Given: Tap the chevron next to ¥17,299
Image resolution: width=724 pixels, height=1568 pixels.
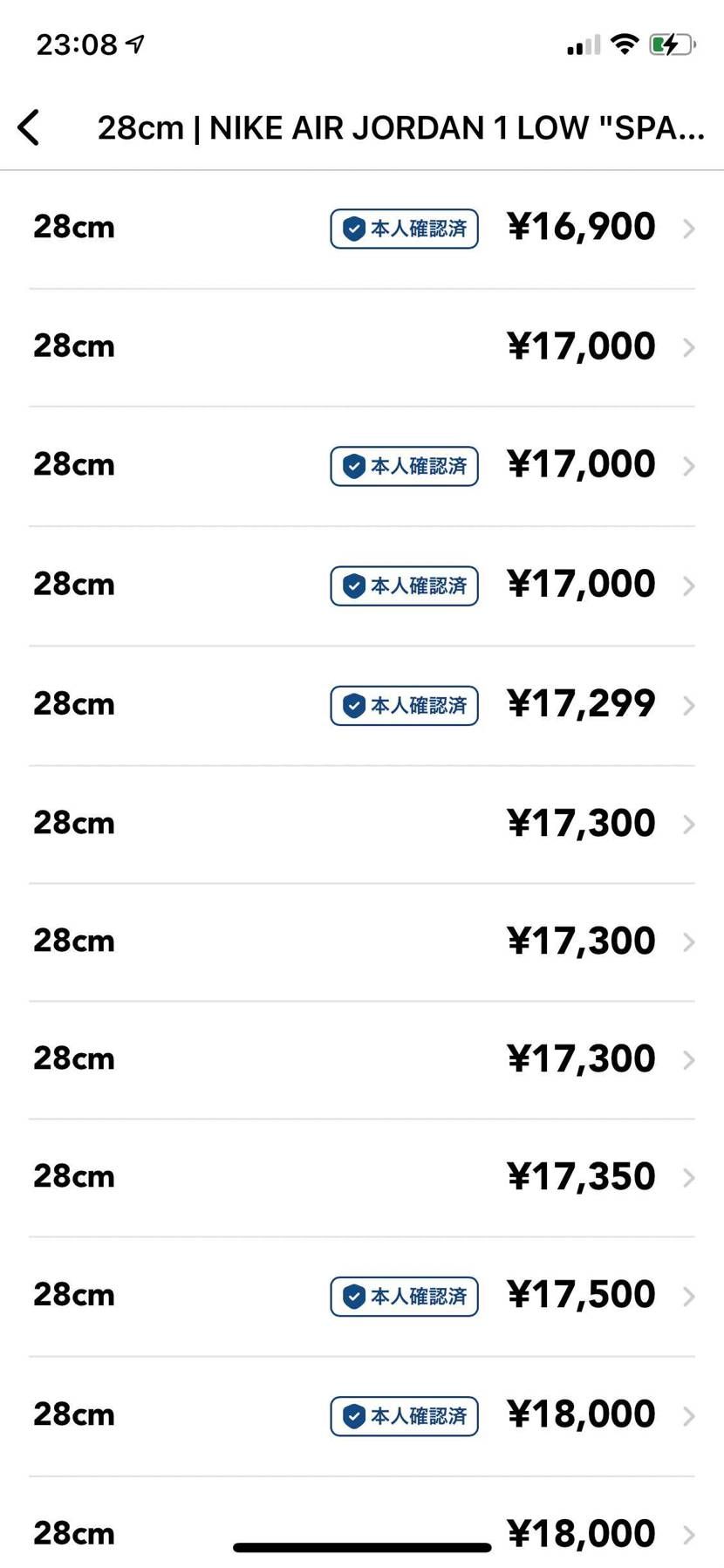Looking at the screenshot, I should tap(688, 705).
